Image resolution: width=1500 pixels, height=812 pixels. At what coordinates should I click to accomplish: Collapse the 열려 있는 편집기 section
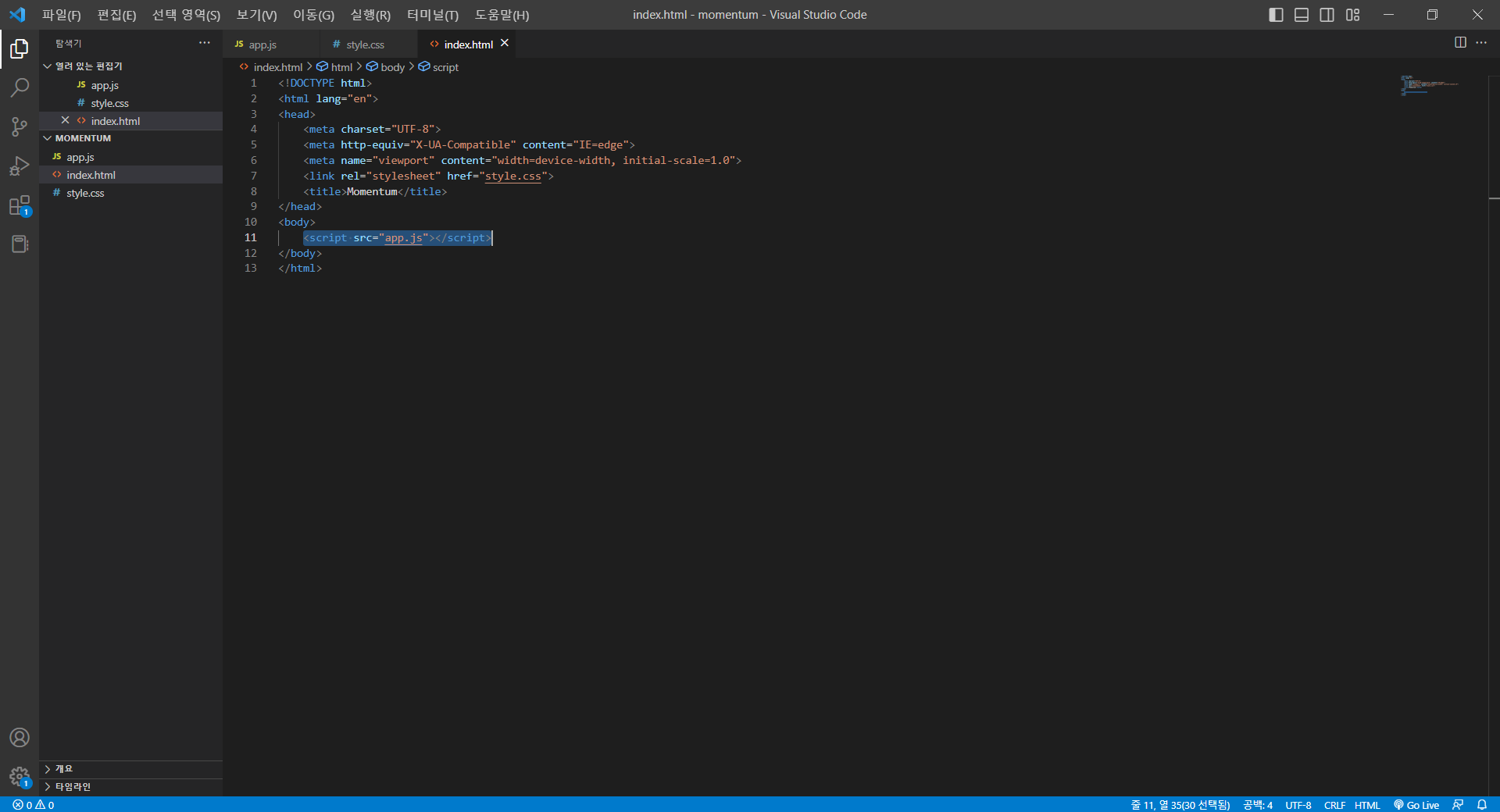point(130,66)
